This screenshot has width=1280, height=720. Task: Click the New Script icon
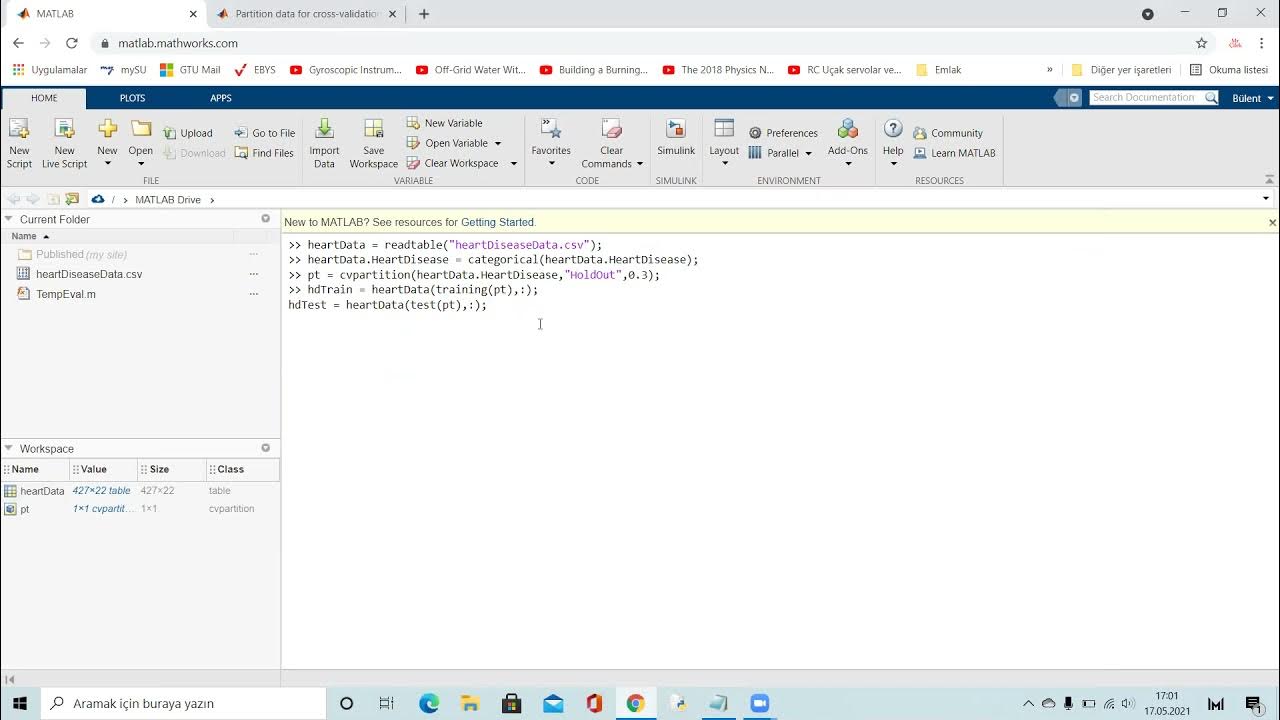coord(19,143)
